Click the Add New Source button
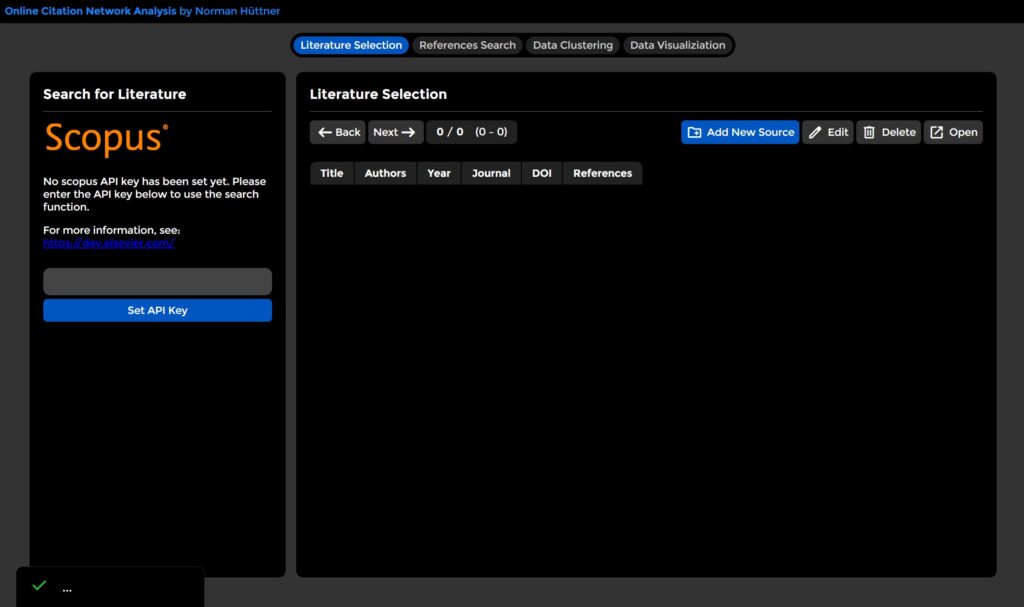 click(x=740, y=132)
